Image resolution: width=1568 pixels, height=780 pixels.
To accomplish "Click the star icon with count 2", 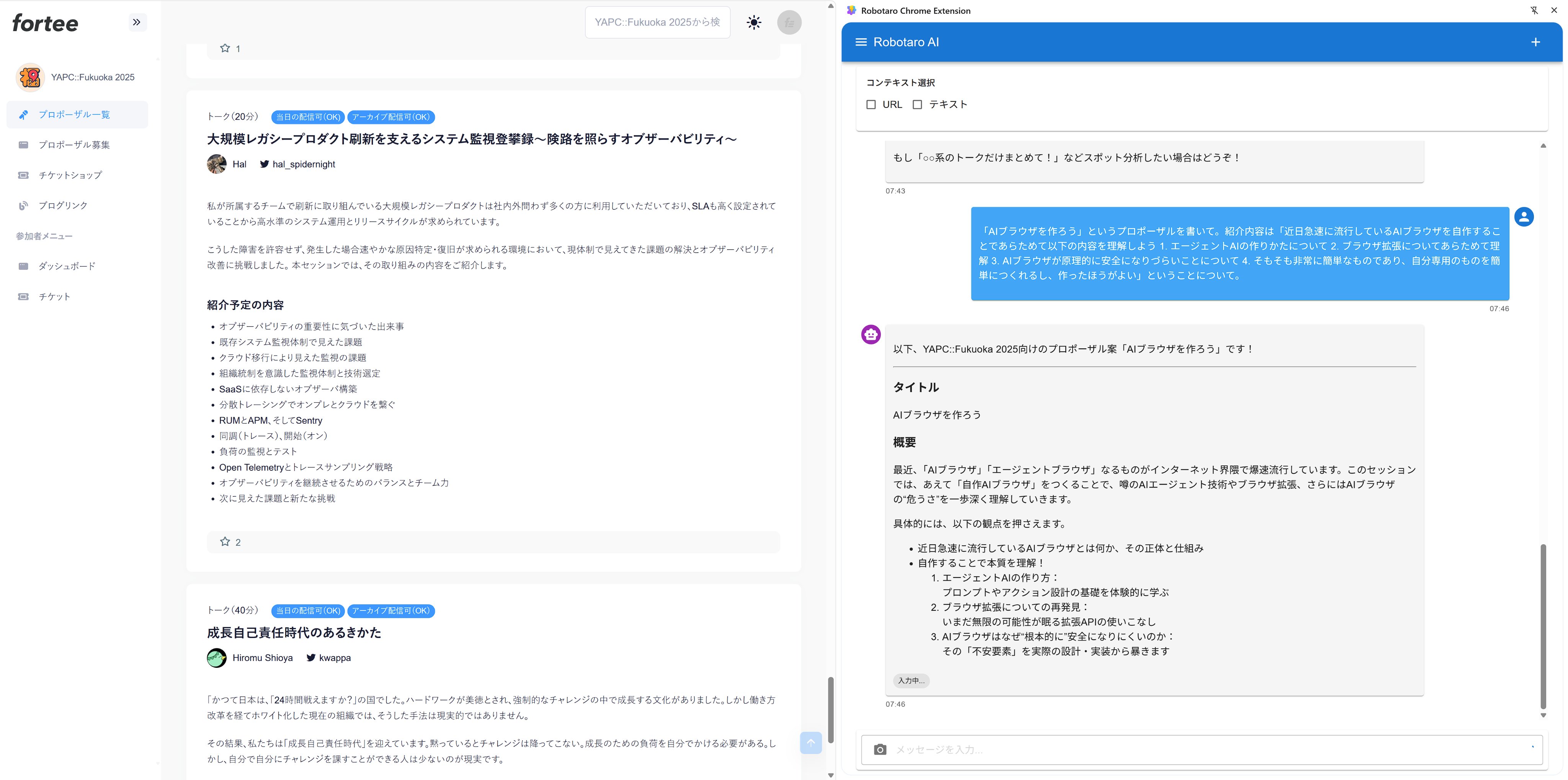I will 225,542.
